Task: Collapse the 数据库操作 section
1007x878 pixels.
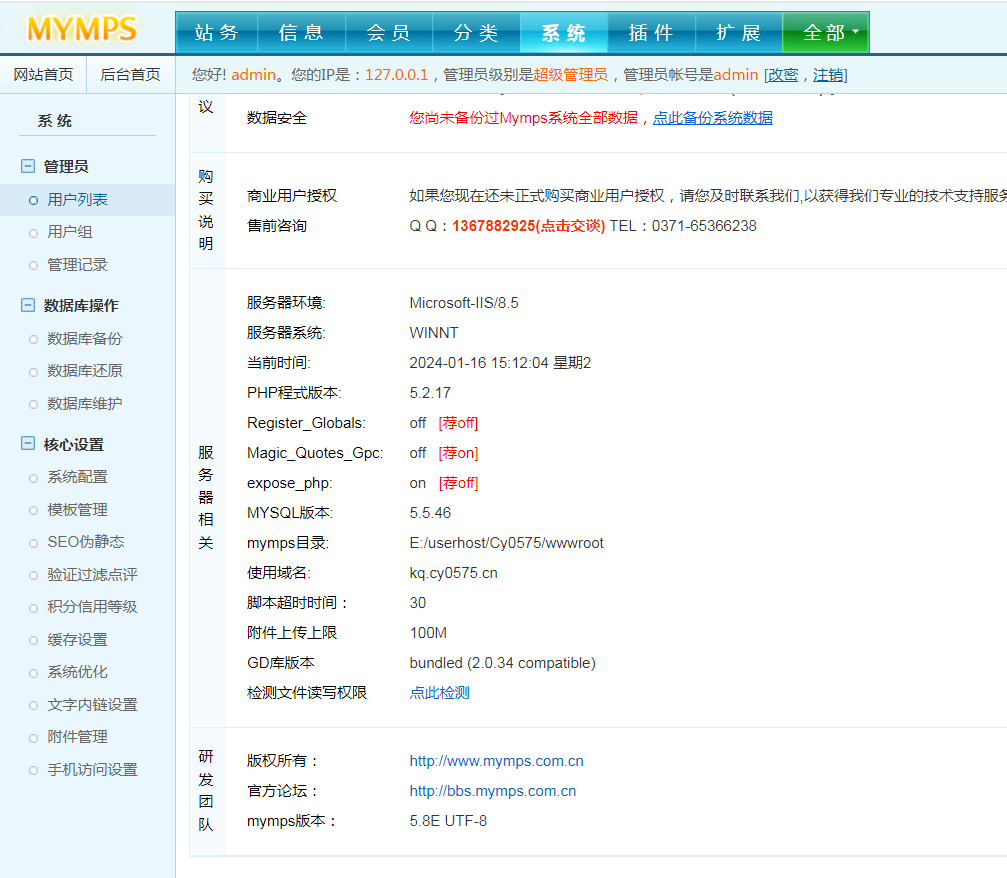Action: click(28, 305)
